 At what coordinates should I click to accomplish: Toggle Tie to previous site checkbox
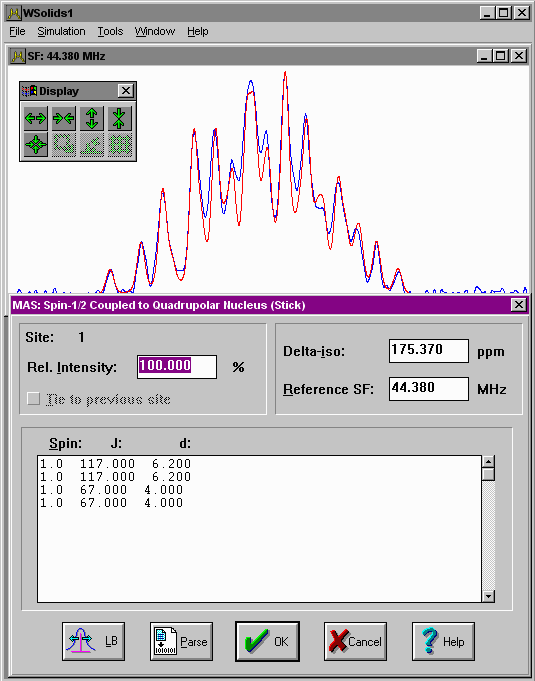33,399
